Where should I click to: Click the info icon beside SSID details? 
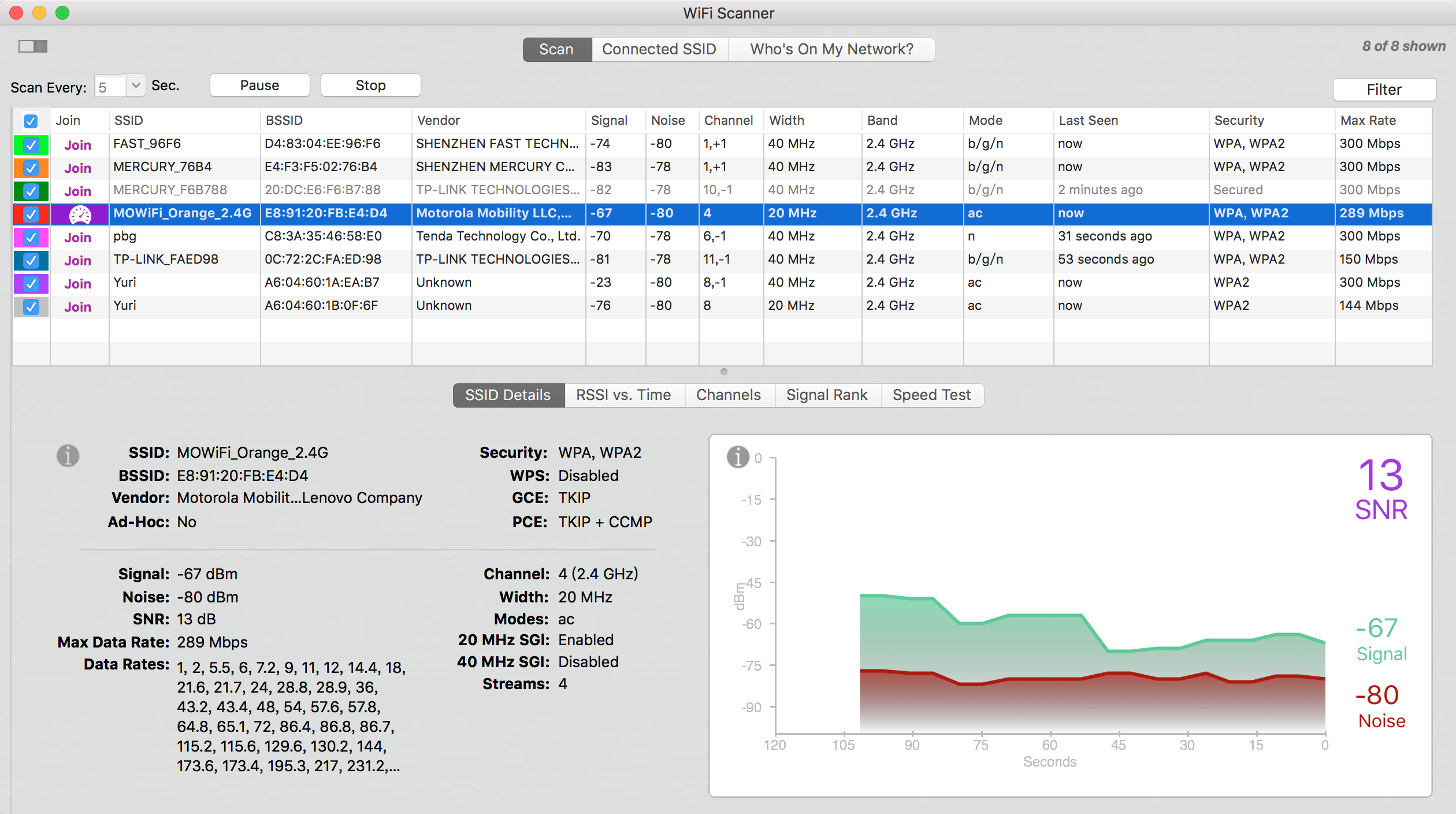68,456
